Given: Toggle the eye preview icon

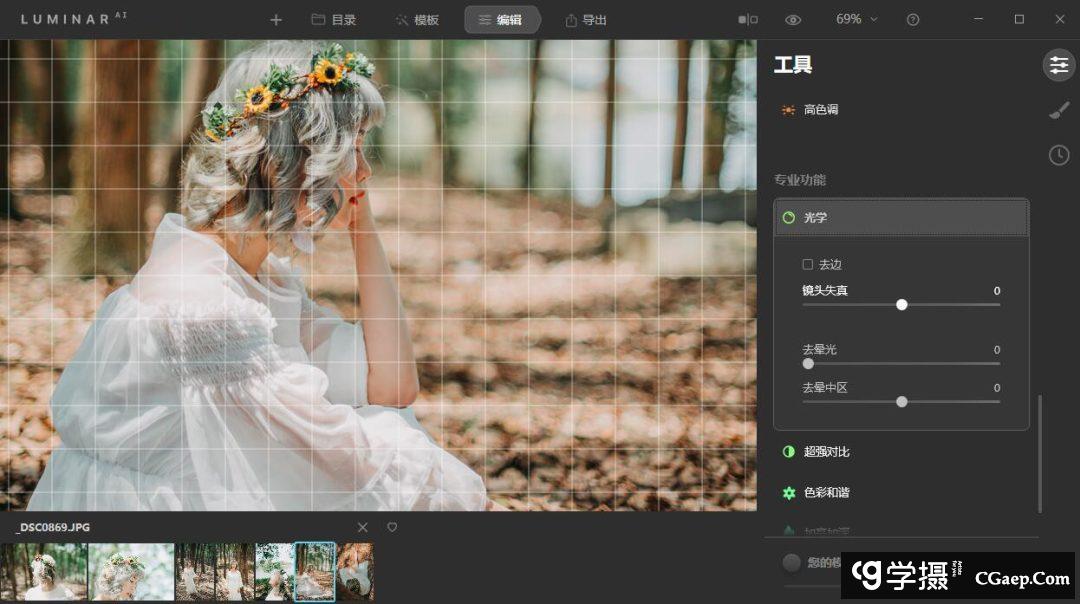Looking at the screenshot, I should pyautogui.click(x=793, y=20).
